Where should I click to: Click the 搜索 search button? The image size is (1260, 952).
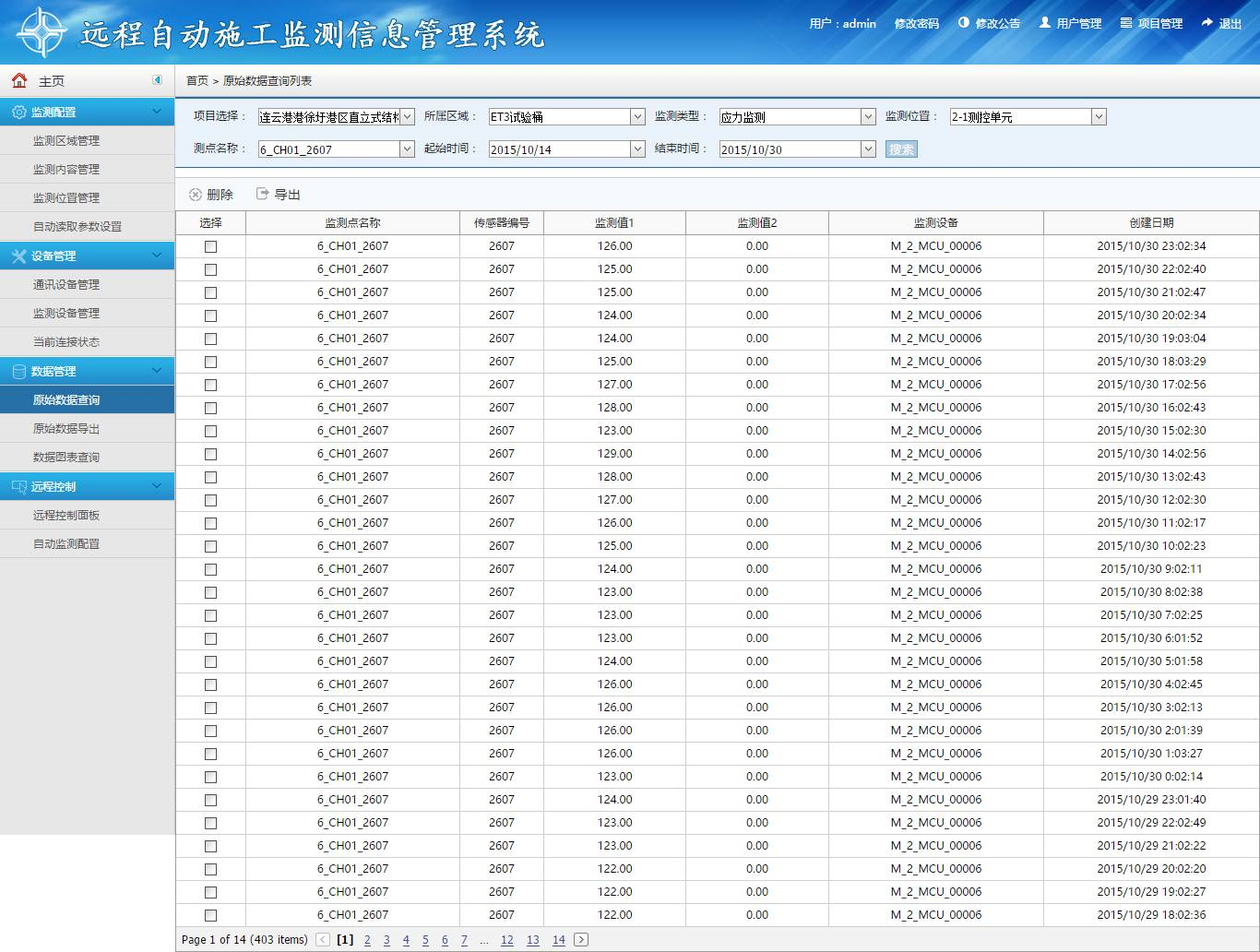pyautogui.click(x=901, y=149)
